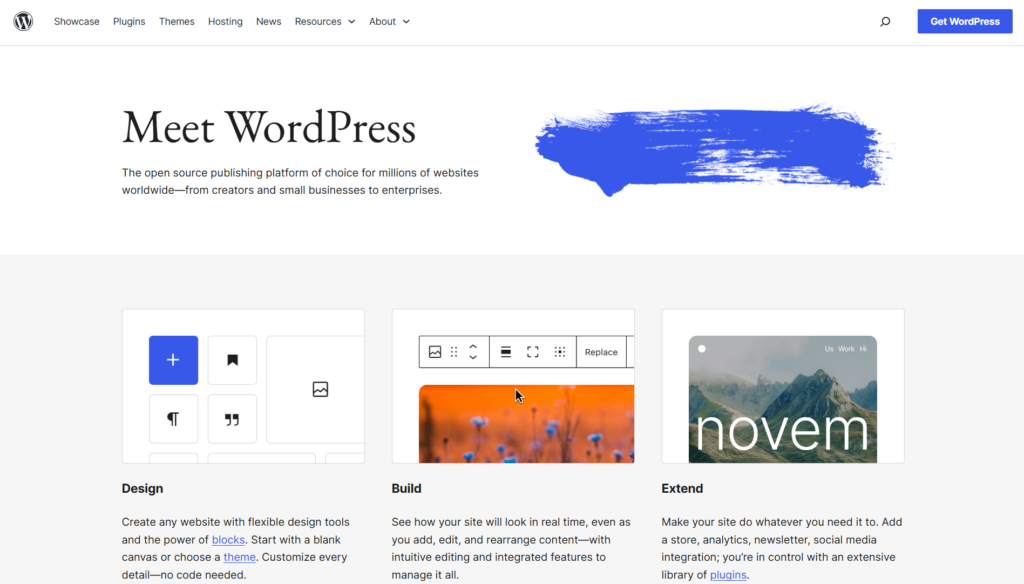The image size is (1024, 584).
Task: Follow the 'blocks' link in Design text
Action: pyautogui.click(x=228, y=540)
